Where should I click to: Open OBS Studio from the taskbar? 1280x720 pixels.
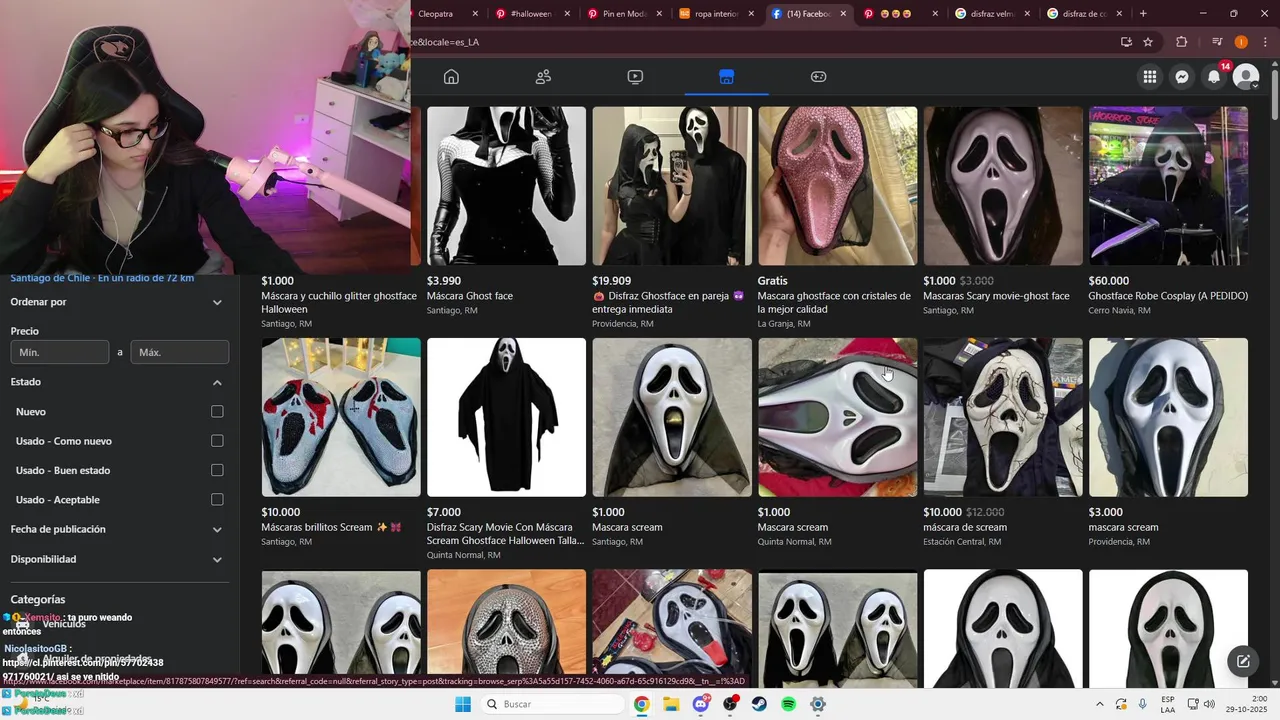(730, 704)
